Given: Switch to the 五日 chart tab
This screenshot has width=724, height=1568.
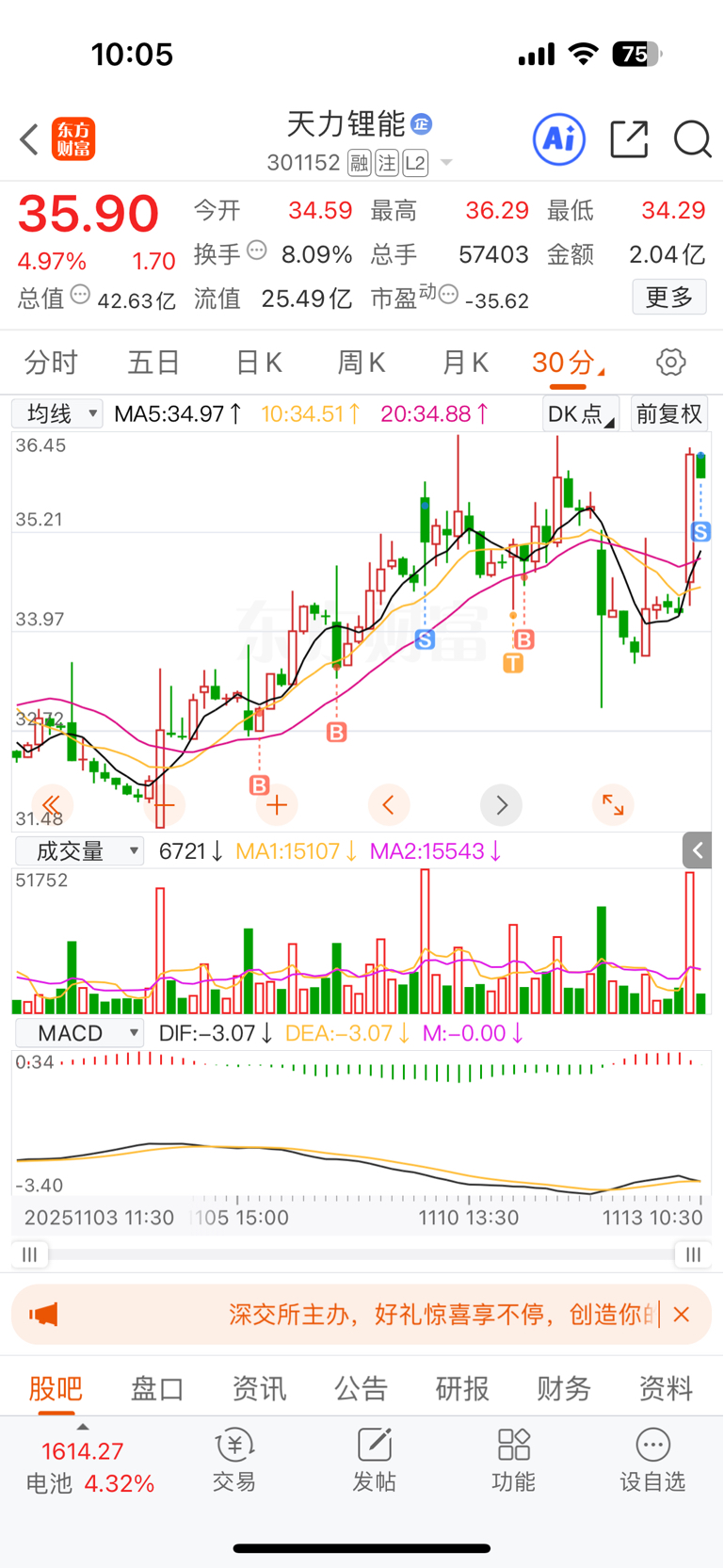Looking at the screenshot, I should click(x=153, y=363).
